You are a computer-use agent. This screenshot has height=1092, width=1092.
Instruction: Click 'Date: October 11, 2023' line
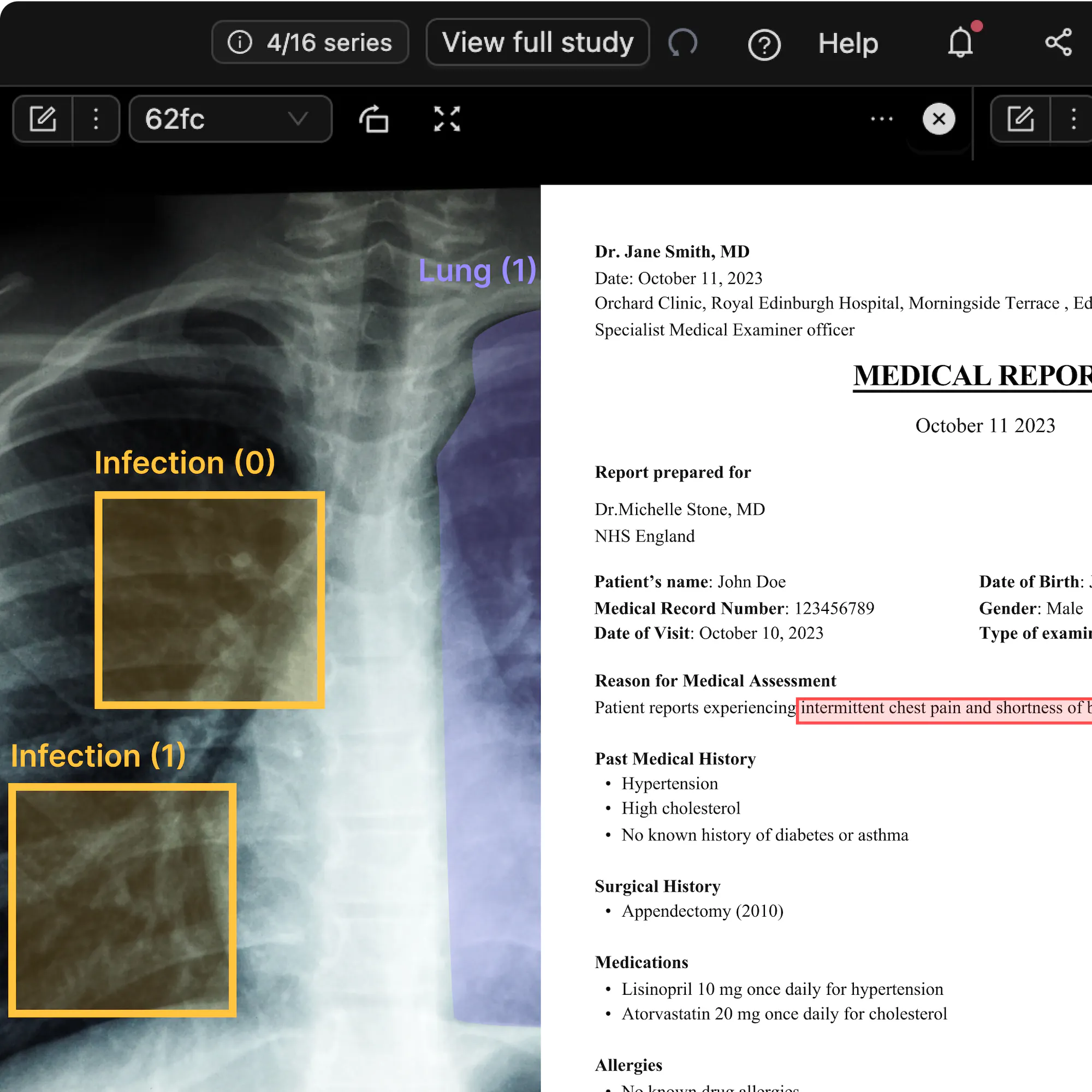(678, 278)
